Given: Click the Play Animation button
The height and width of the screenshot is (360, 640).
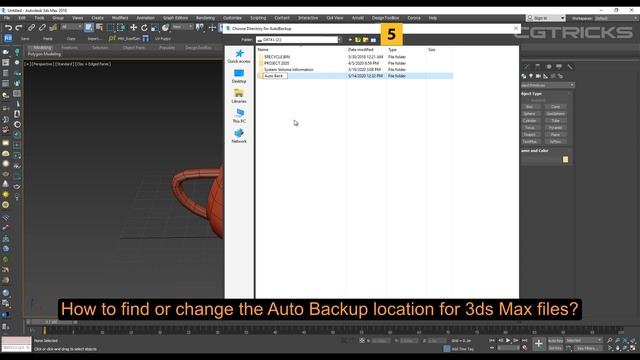Looking at the screenshot, I should (508, 340).
